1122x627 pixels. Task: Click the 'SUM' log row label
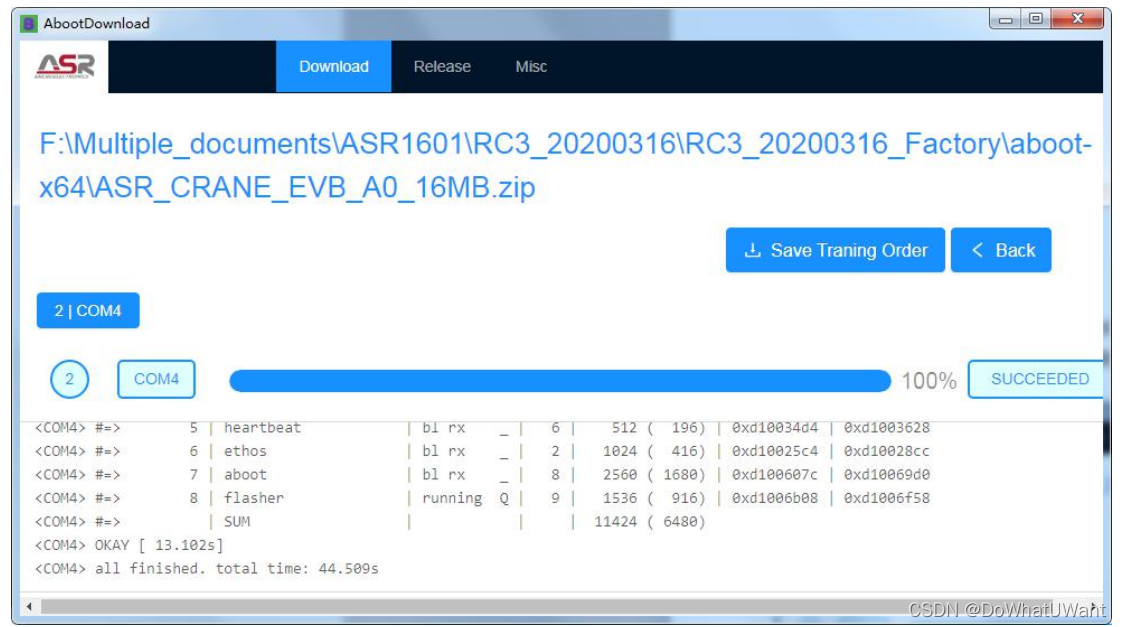237,522
